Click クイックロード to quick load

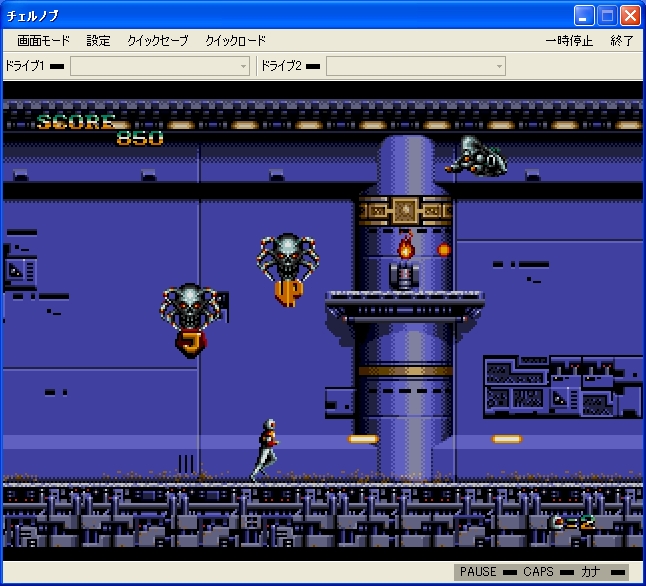tap(235, 41)
